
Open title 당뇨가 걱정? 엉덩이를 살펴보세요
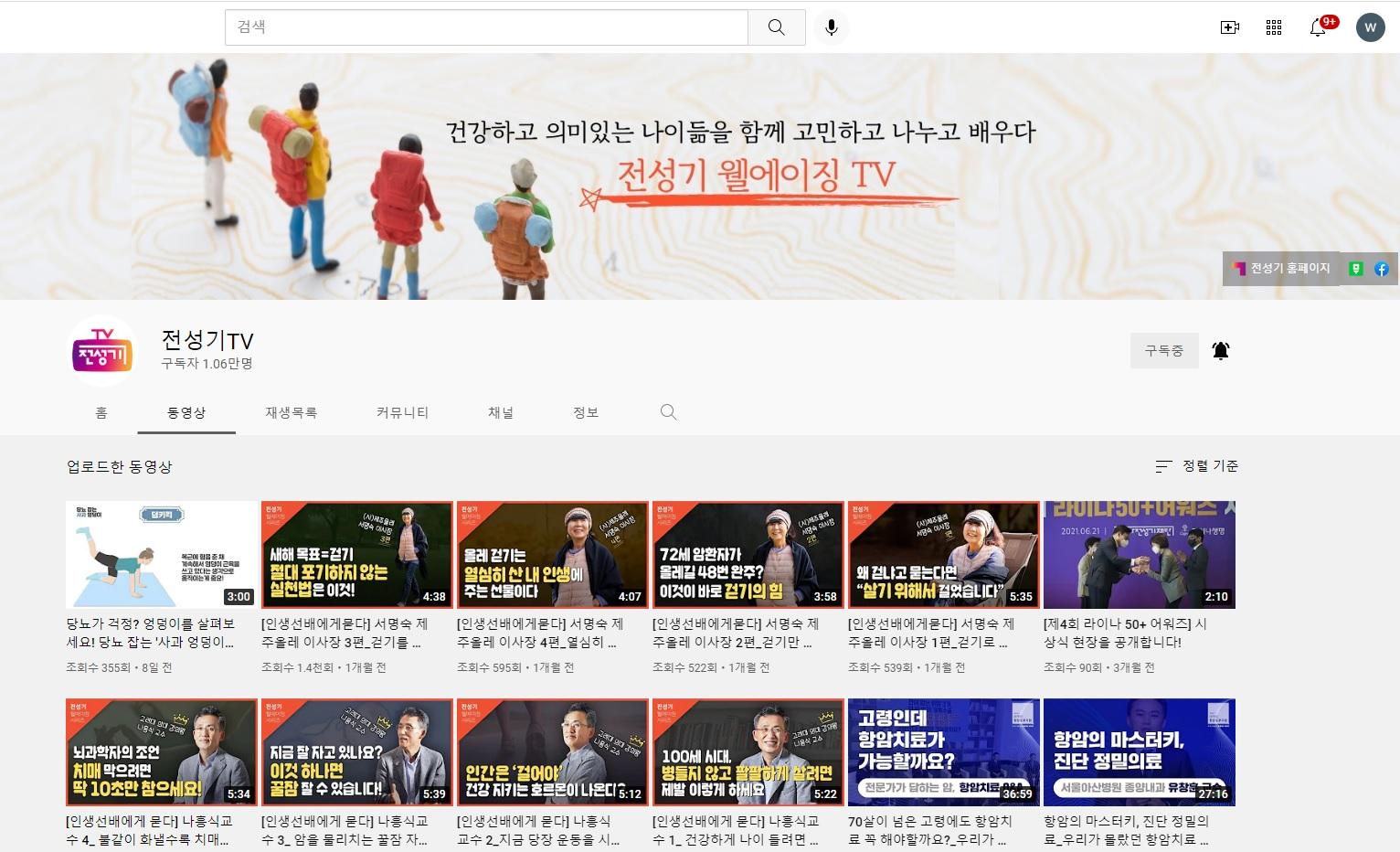point(151,633)
